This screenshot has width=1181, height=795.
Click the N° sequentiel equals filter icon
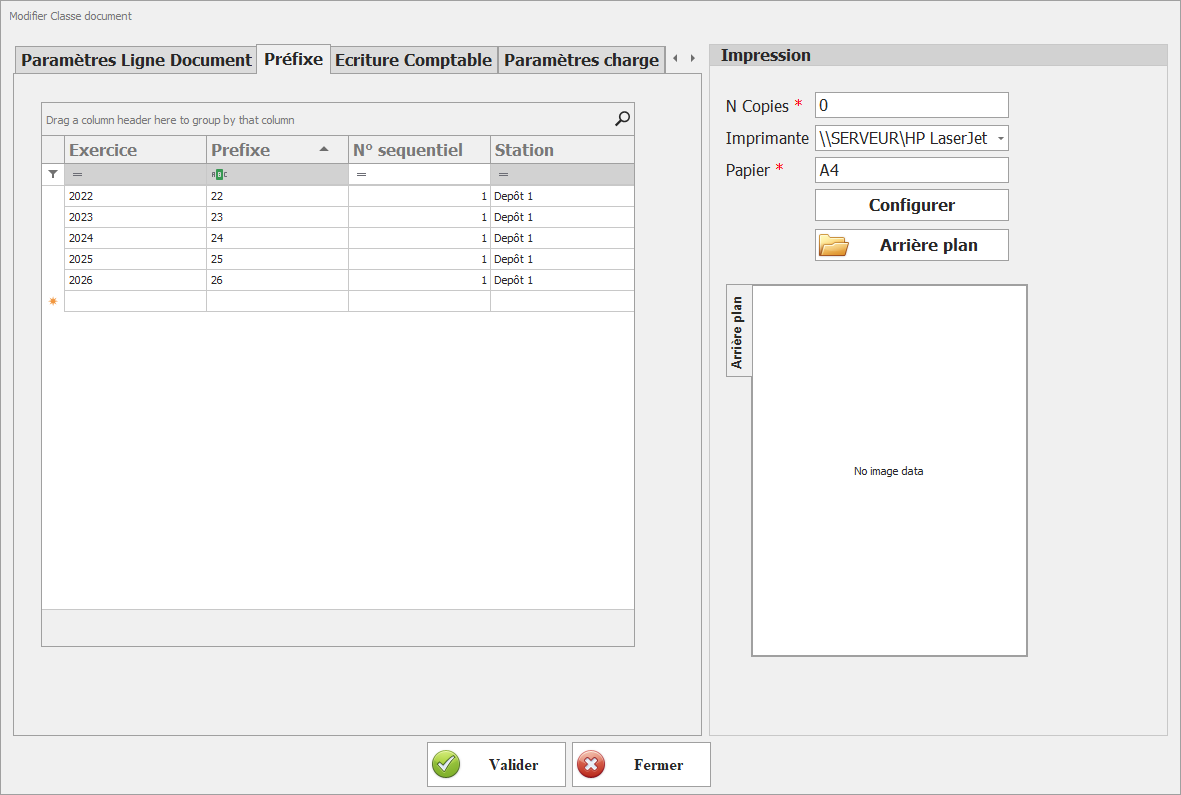(361, 174)
